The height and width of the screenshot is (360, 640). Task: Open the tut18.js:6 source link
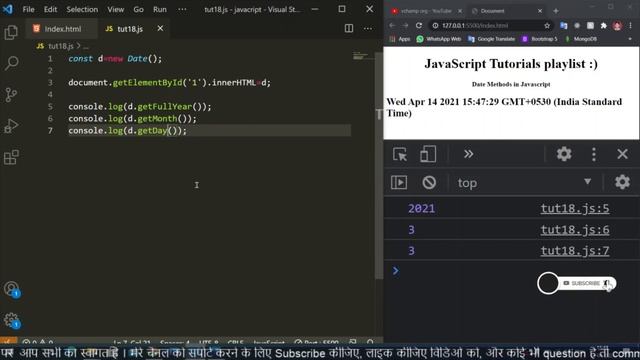point(575,230)
